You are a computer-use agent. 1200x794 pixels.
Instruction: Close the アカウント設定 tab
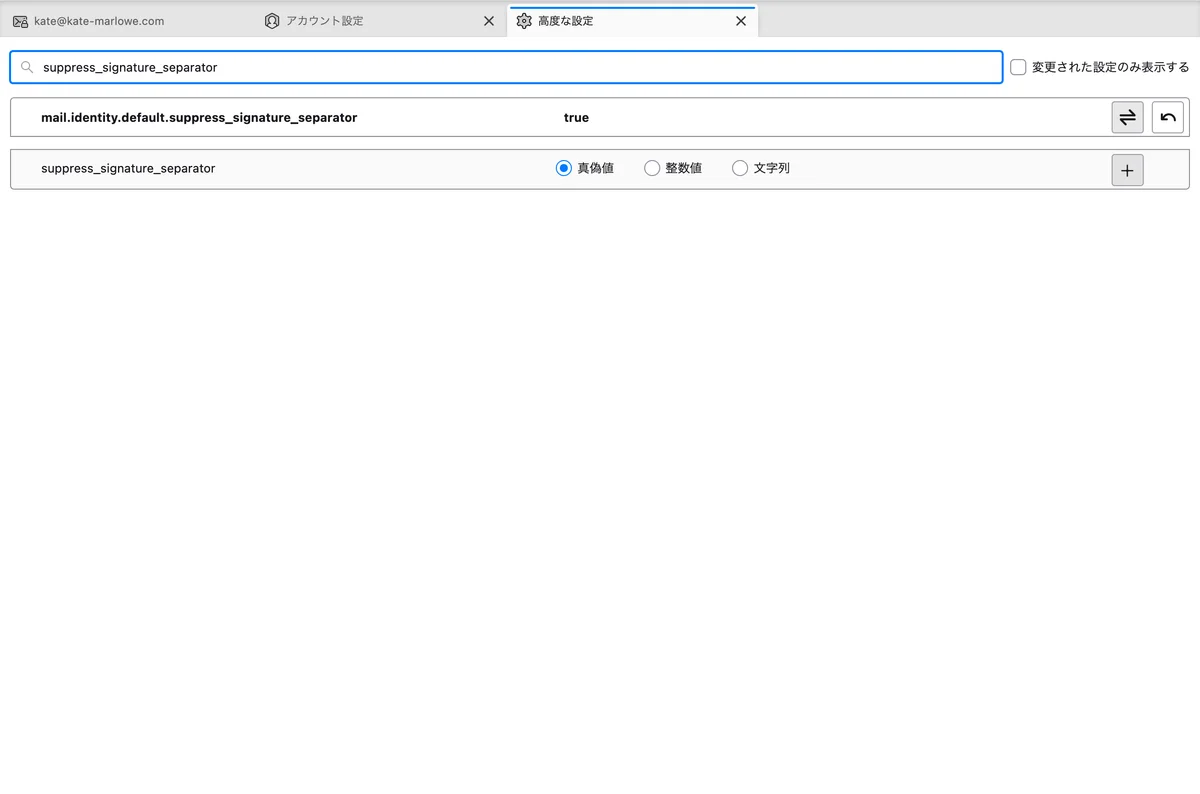click(x=489, y=21)
